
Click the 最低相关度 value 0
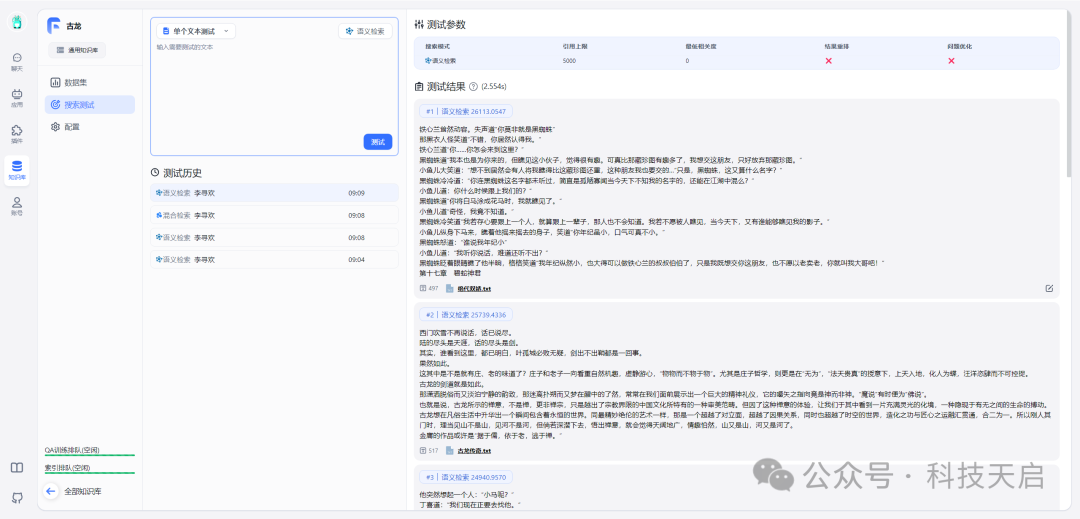point(687,61)
